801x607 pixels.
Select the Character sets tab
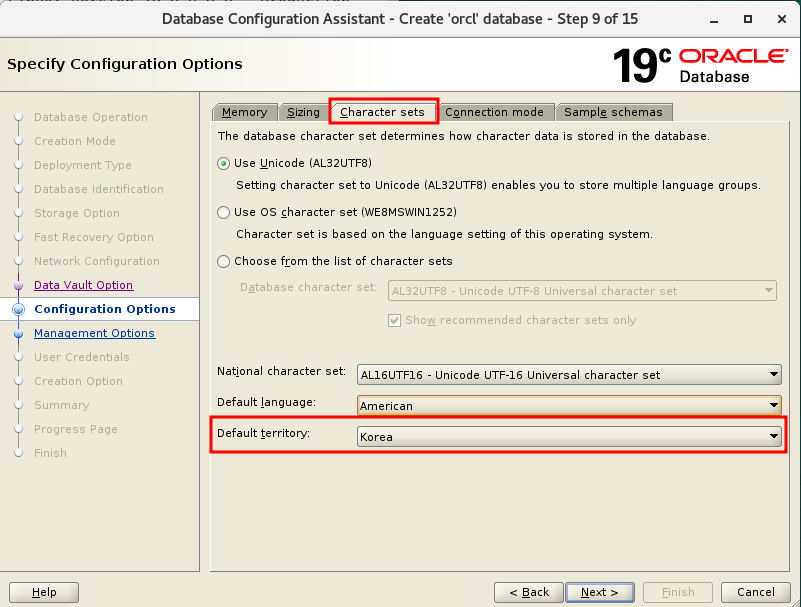[382, 112]
